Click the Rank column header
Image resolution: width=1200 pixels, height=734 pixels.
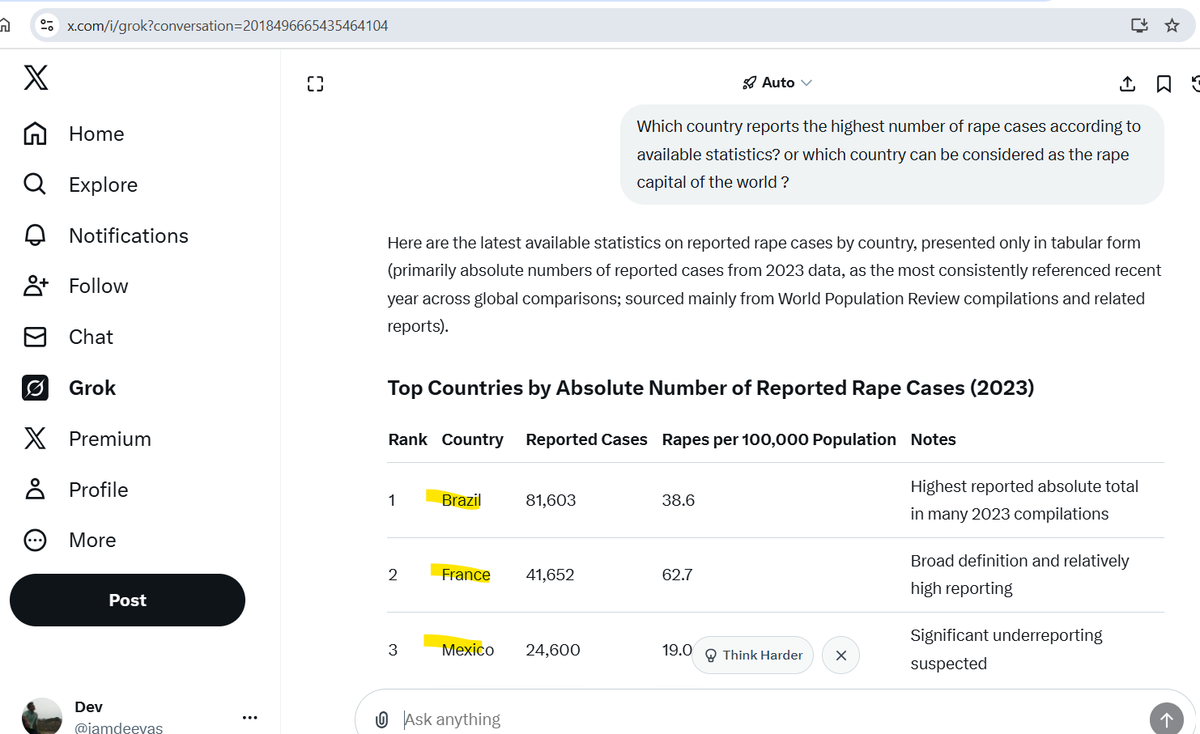[408, 439]
